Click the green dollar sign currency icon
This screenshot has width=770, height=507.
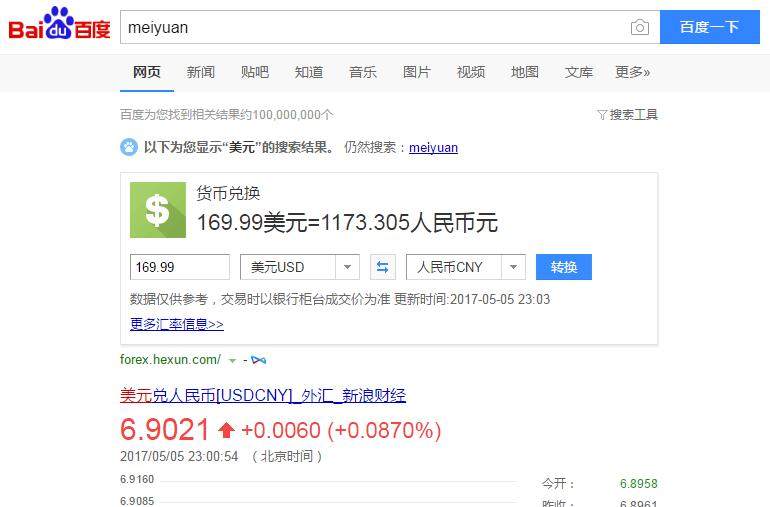tap(158, 210)
